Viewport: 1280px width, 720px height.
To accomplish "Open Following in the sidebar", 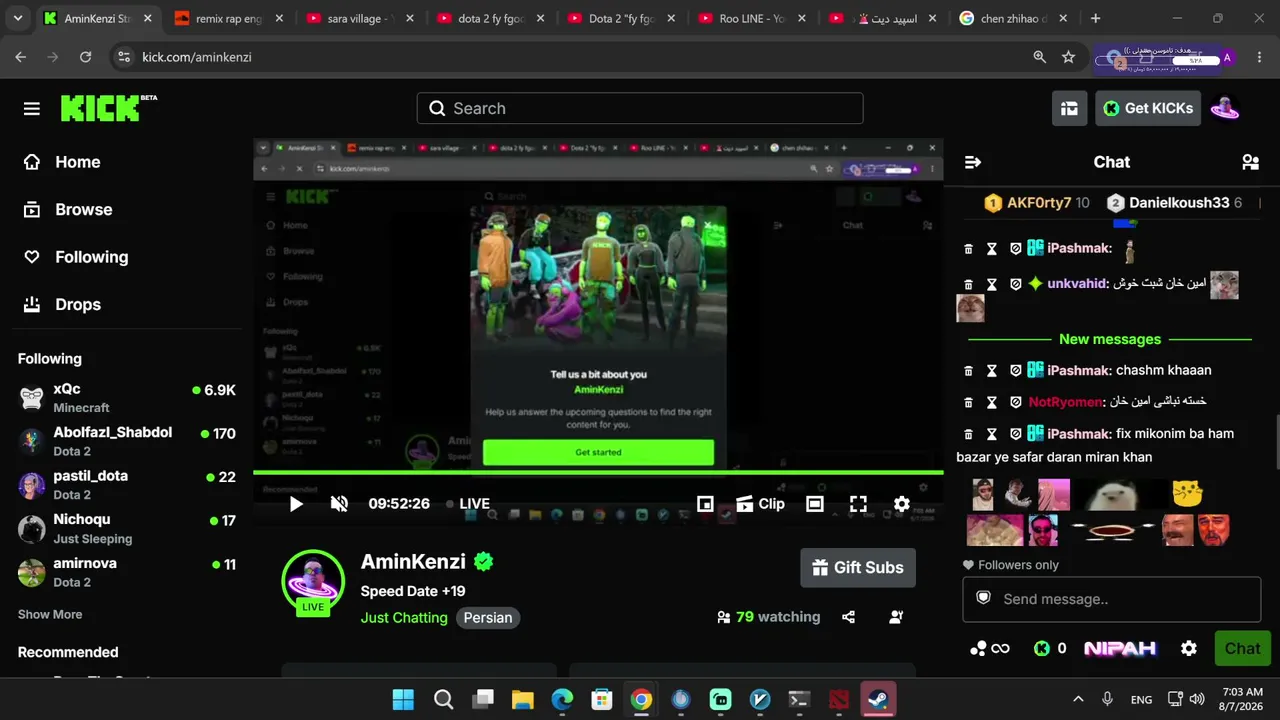I will coord(76,257).
